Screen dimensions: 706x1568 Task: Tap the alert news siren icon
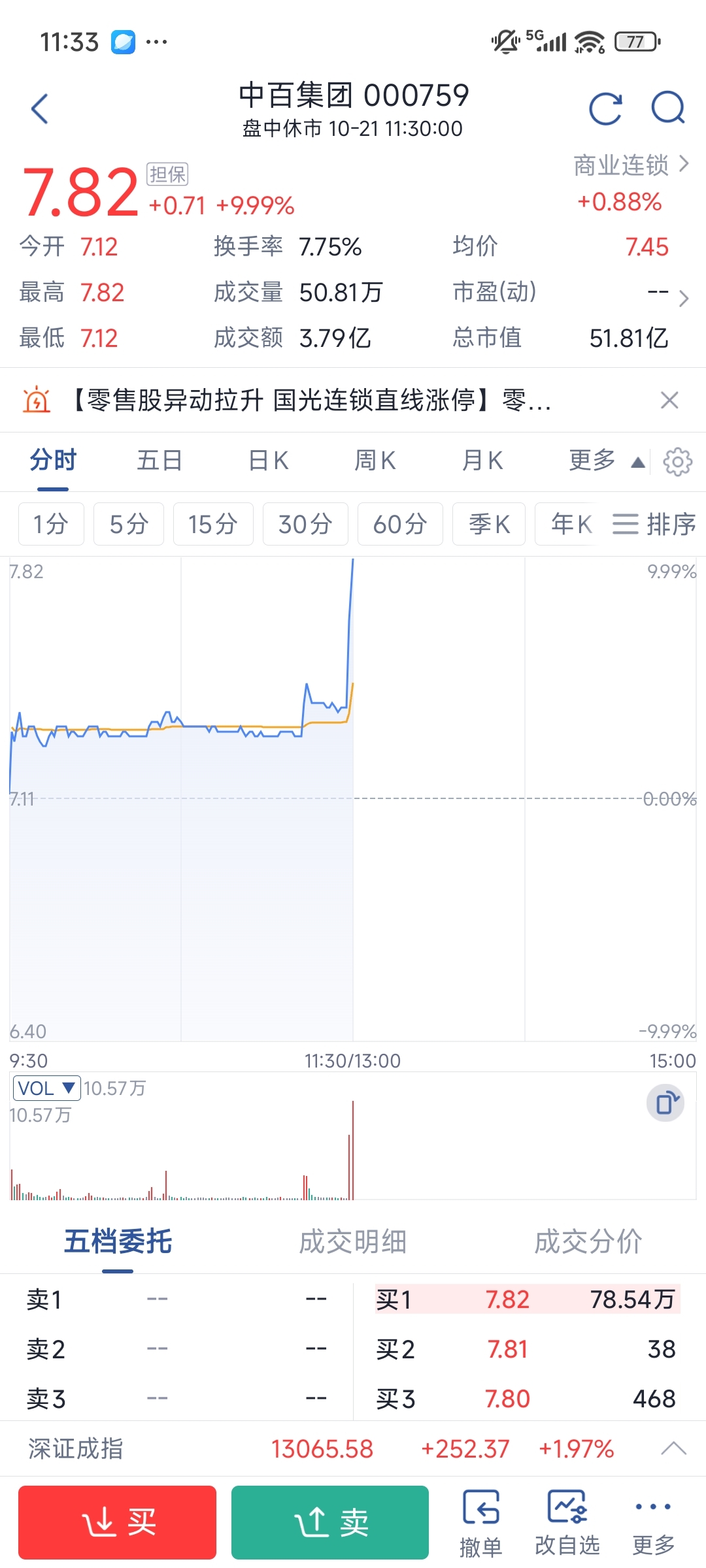(x=37, y=399)
